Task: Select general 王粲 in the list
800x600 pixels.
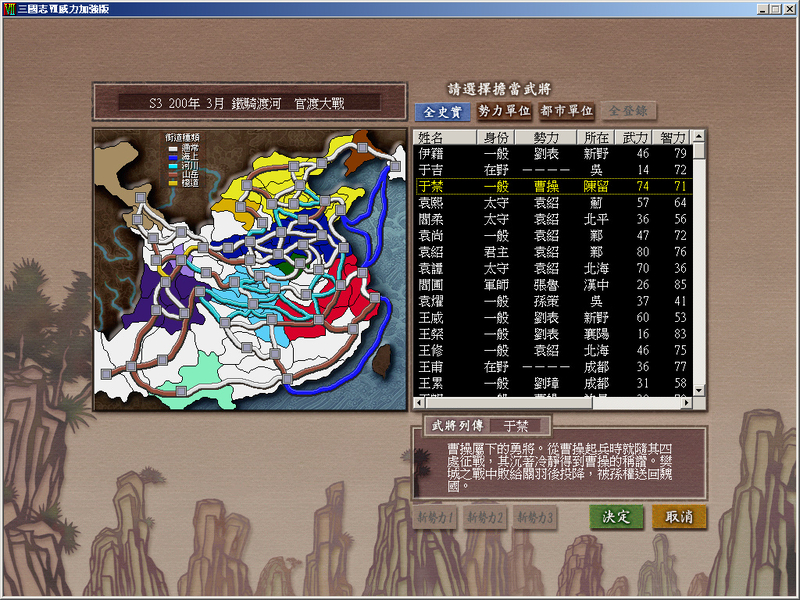Action: (x=553, y=334)
